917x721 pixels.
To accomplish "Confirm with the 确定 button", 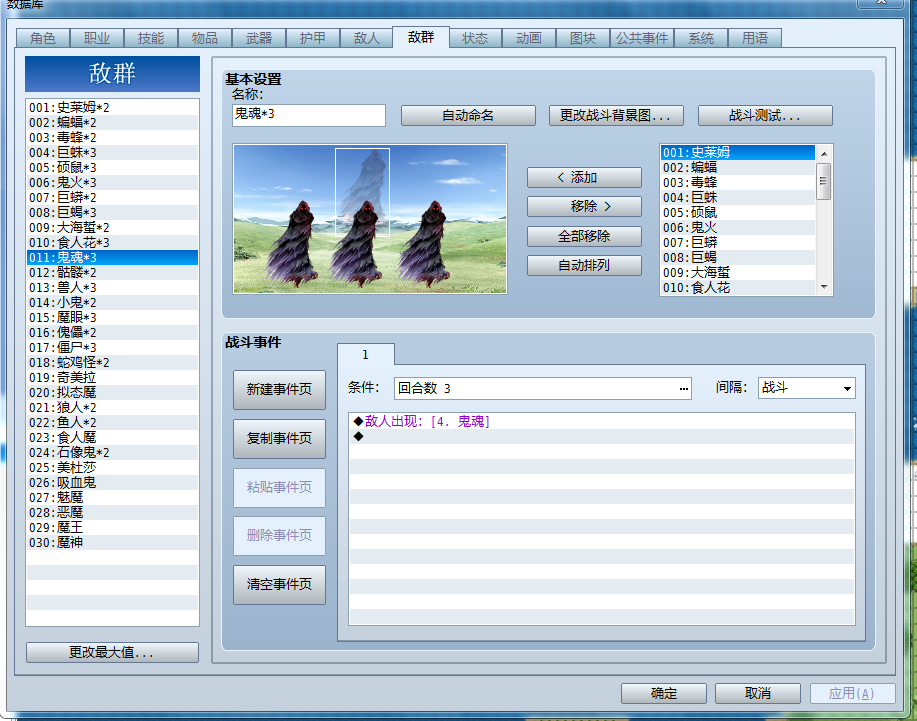I will (x=664, y=694).
